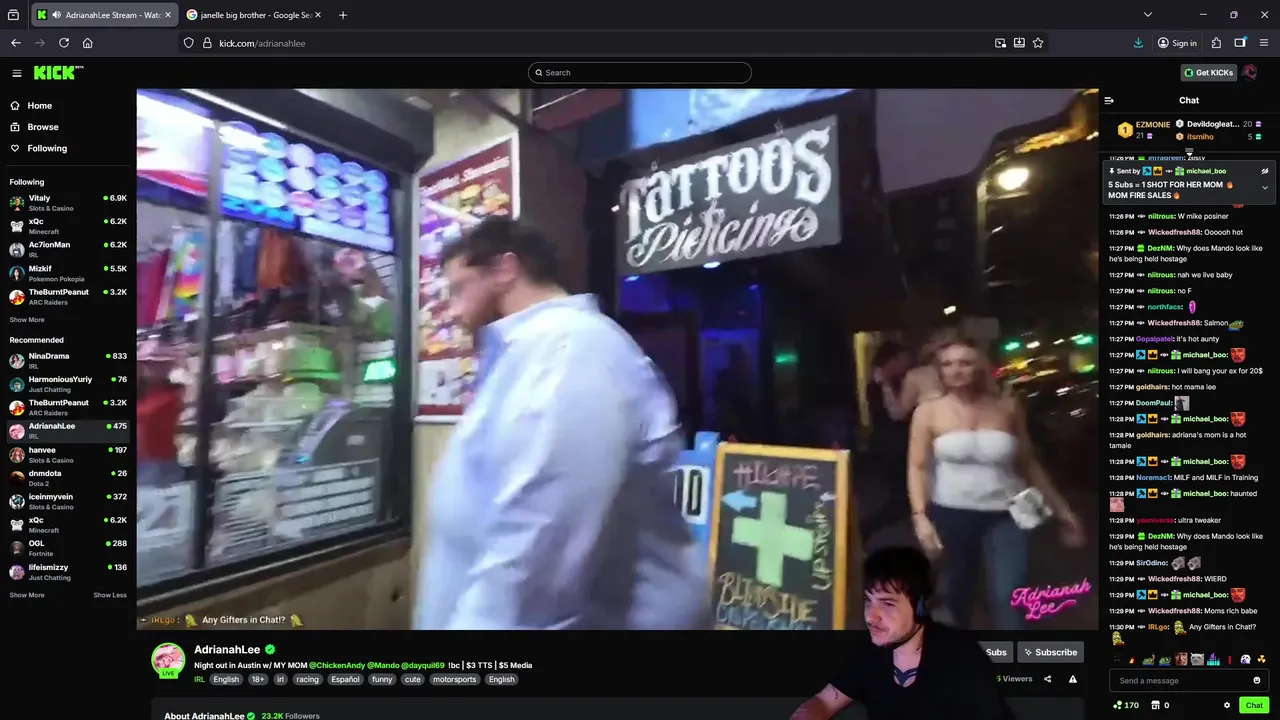Share the stream
This screenshot has height=720, width=1280.
[x=1047, y=679]
